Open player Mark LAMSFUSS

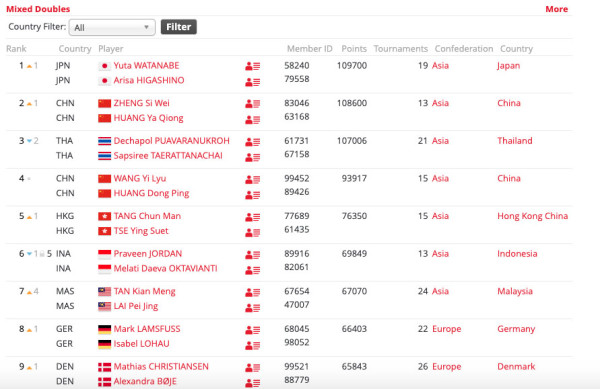147,329
